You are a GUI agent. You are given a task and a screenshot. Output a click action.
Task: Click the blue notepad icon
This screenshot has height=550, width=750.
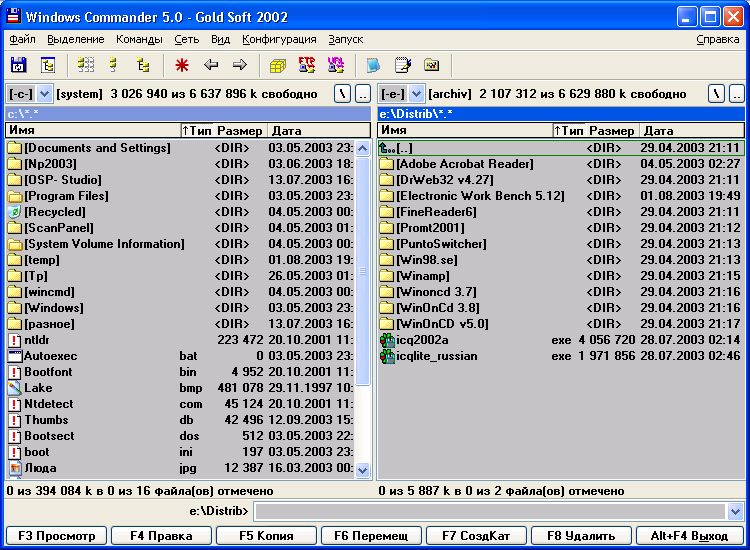click(x=373, y=65)
